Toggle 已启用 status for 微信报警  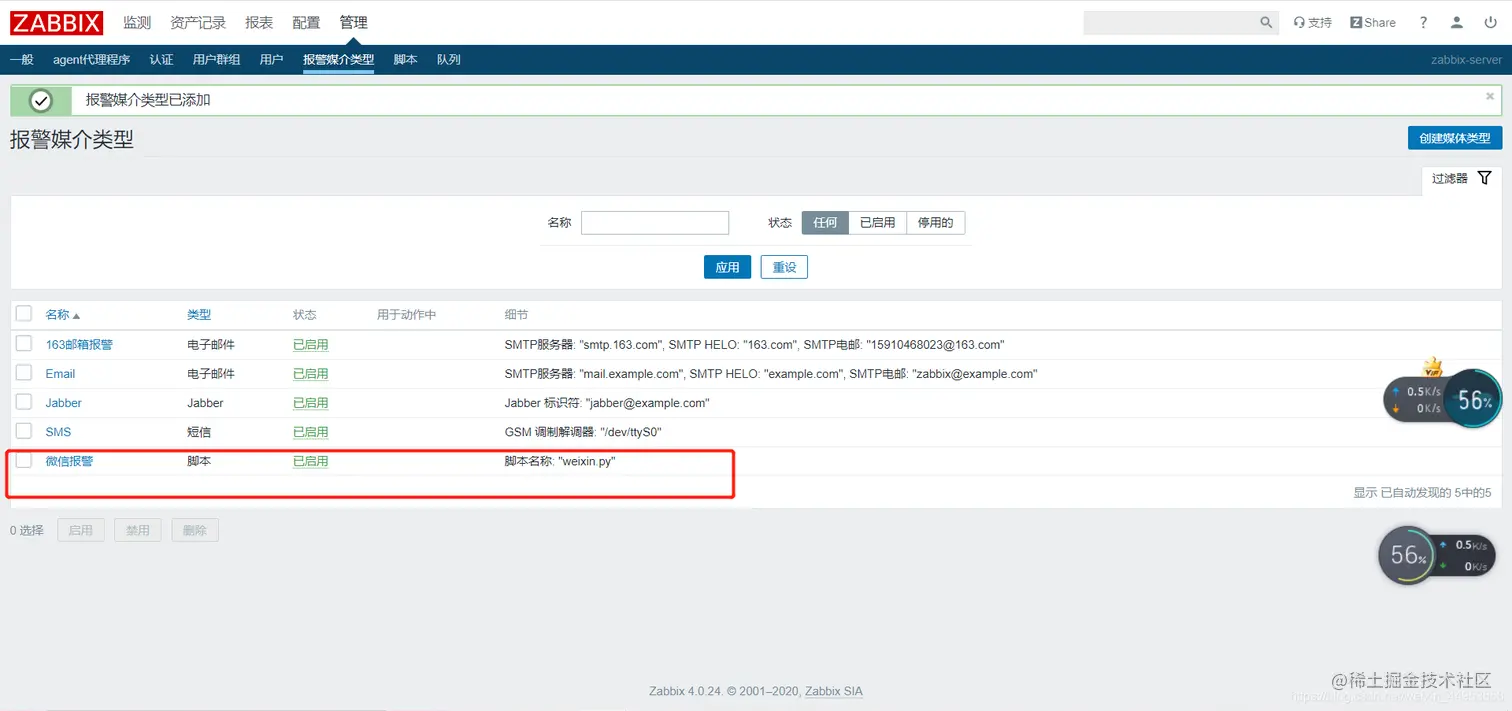311,461
